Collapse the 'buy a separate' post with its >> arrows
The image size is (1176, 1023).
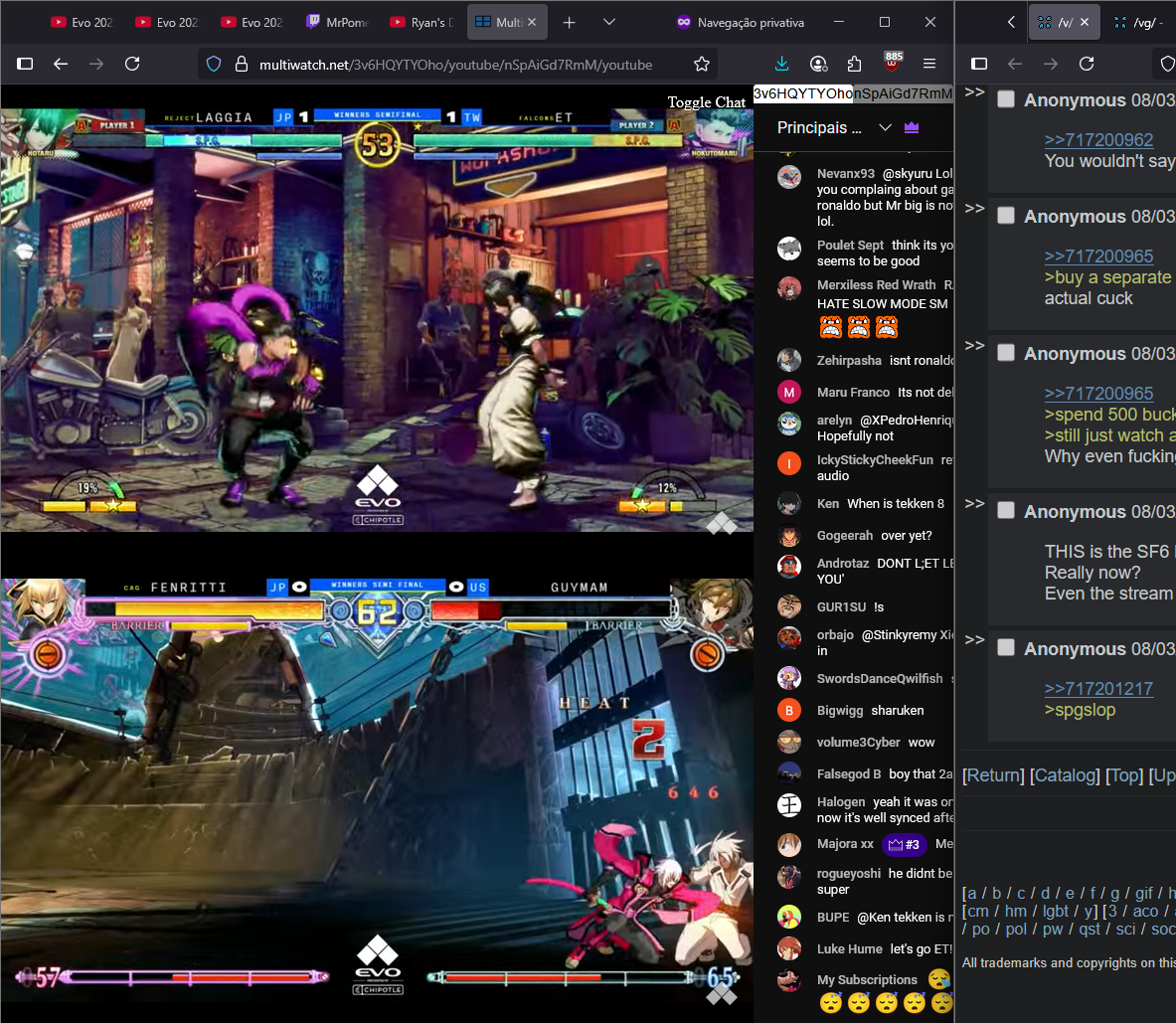[x=974, y=209]
